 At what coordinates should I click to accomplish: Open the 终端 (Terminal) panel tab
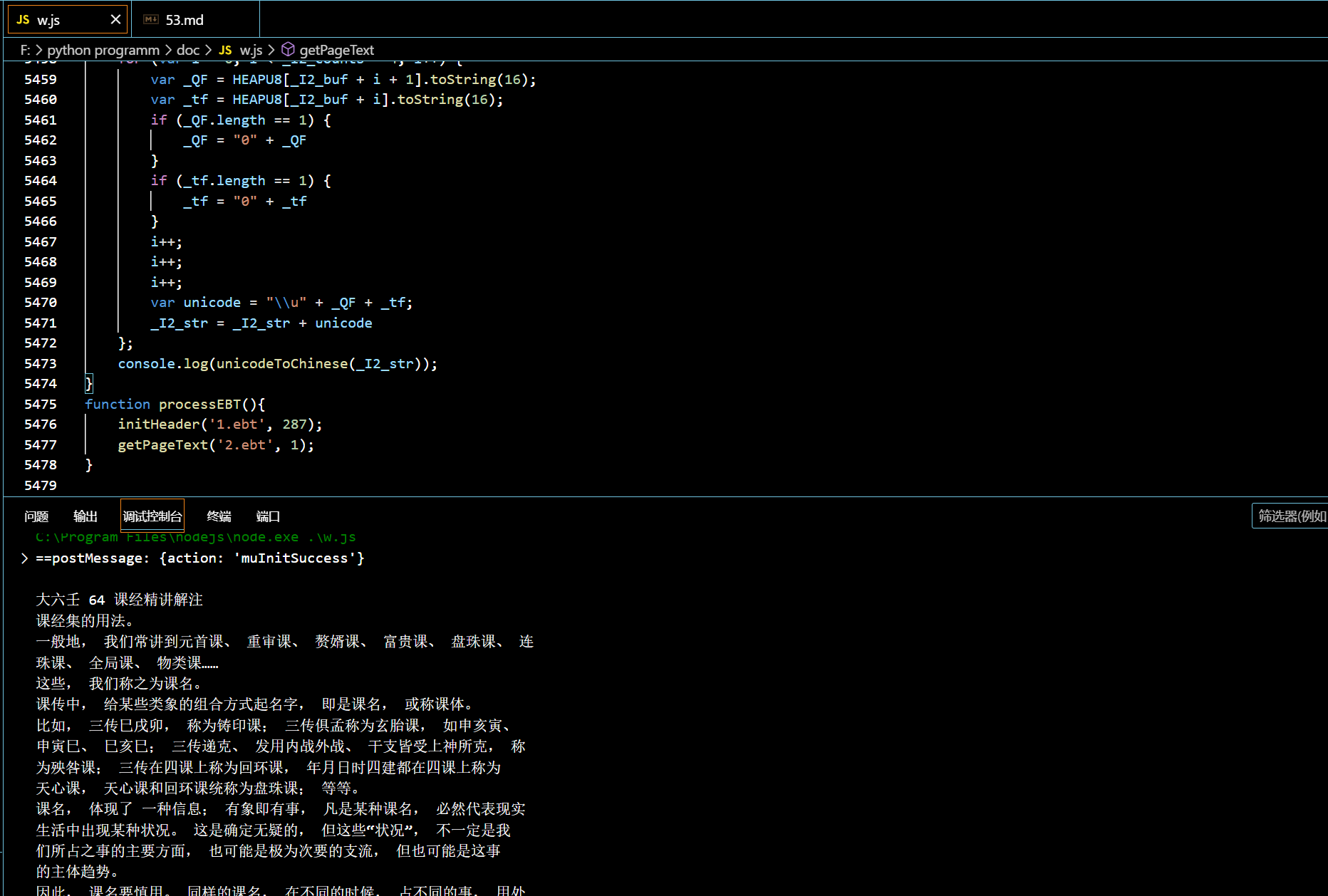click(219, 516)
